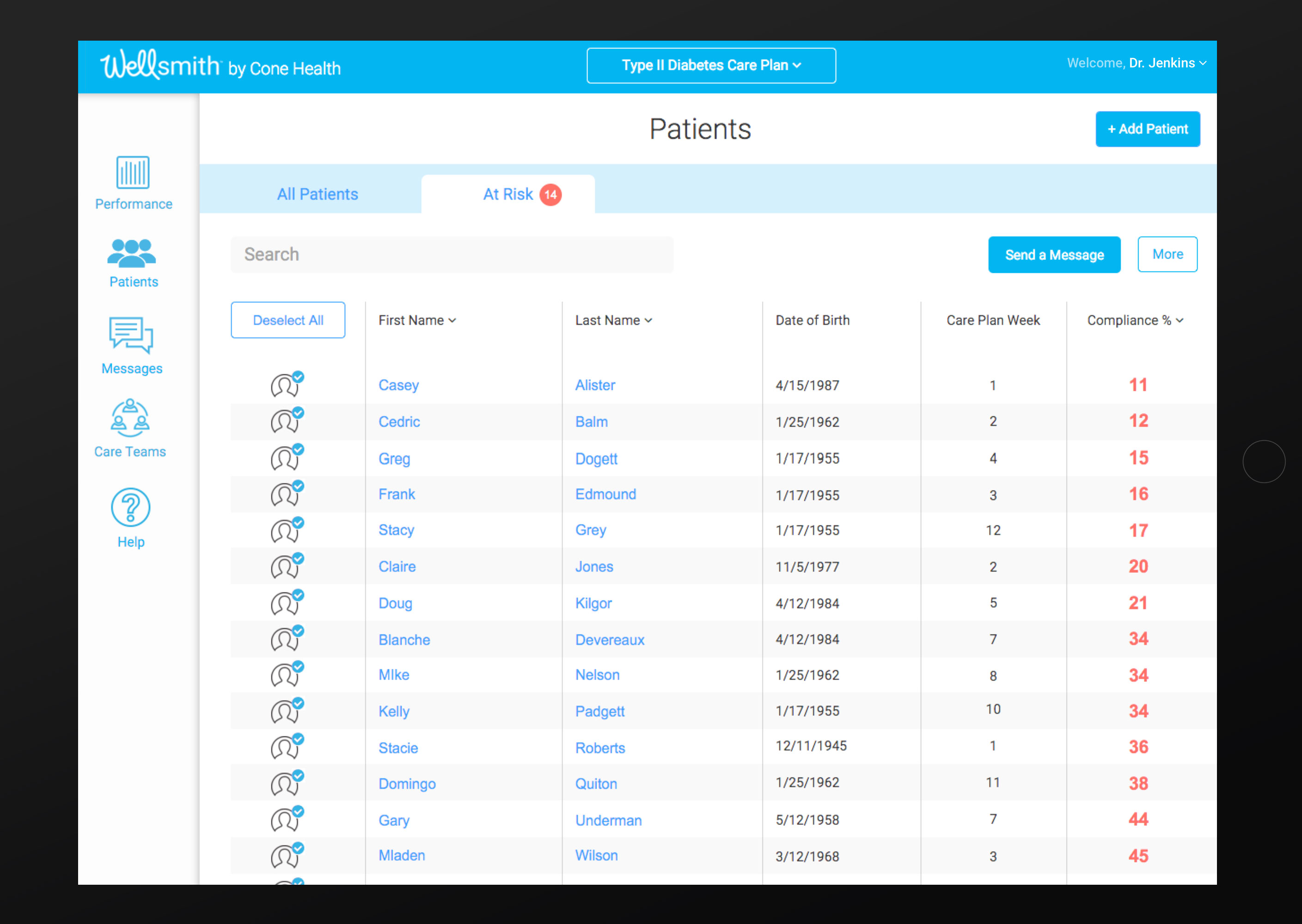This screenshot has width=1302, height=924.
Task: Open patient link Cedric
Action: point(399,422)
